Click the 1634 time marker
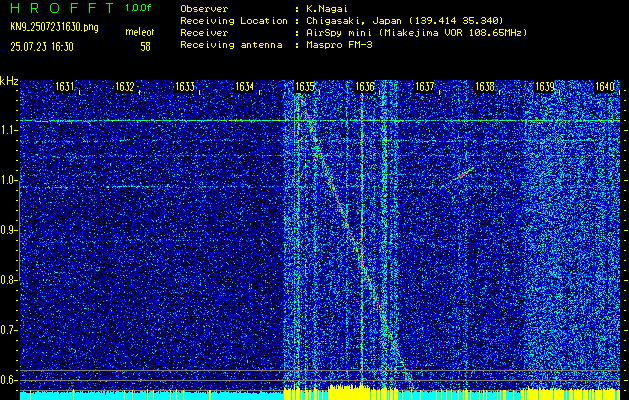 [245, 87]
